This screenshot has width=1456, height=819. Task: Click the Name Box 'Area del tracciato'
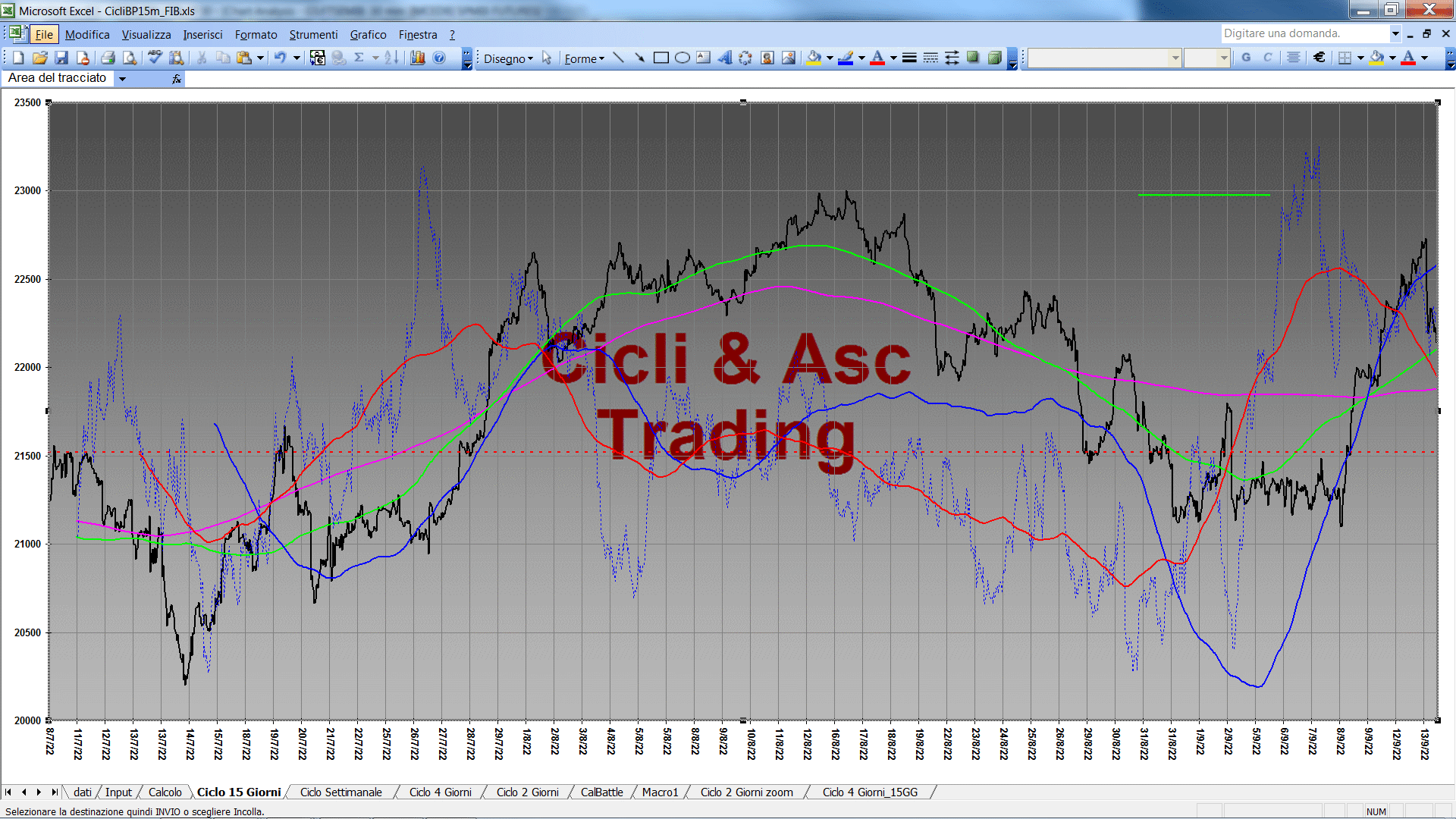(59, 78)
